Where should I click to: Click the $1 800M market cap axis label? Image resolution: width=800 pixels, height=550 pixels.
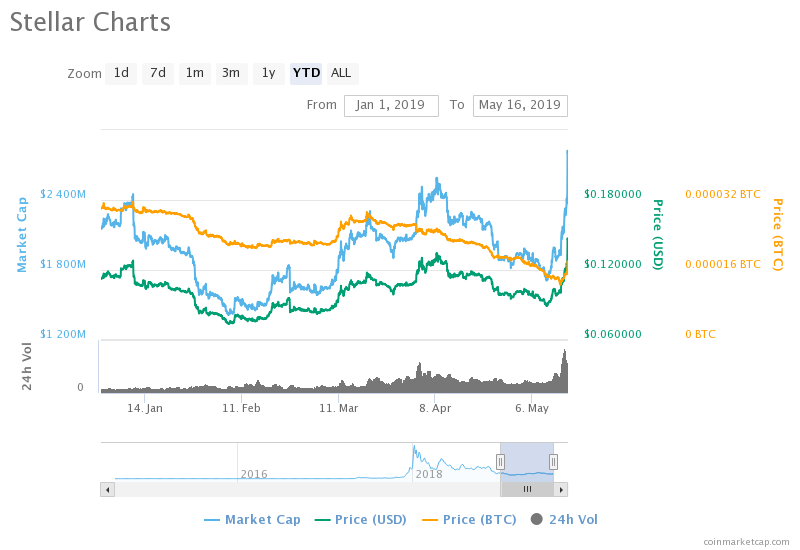coord(63,264)
